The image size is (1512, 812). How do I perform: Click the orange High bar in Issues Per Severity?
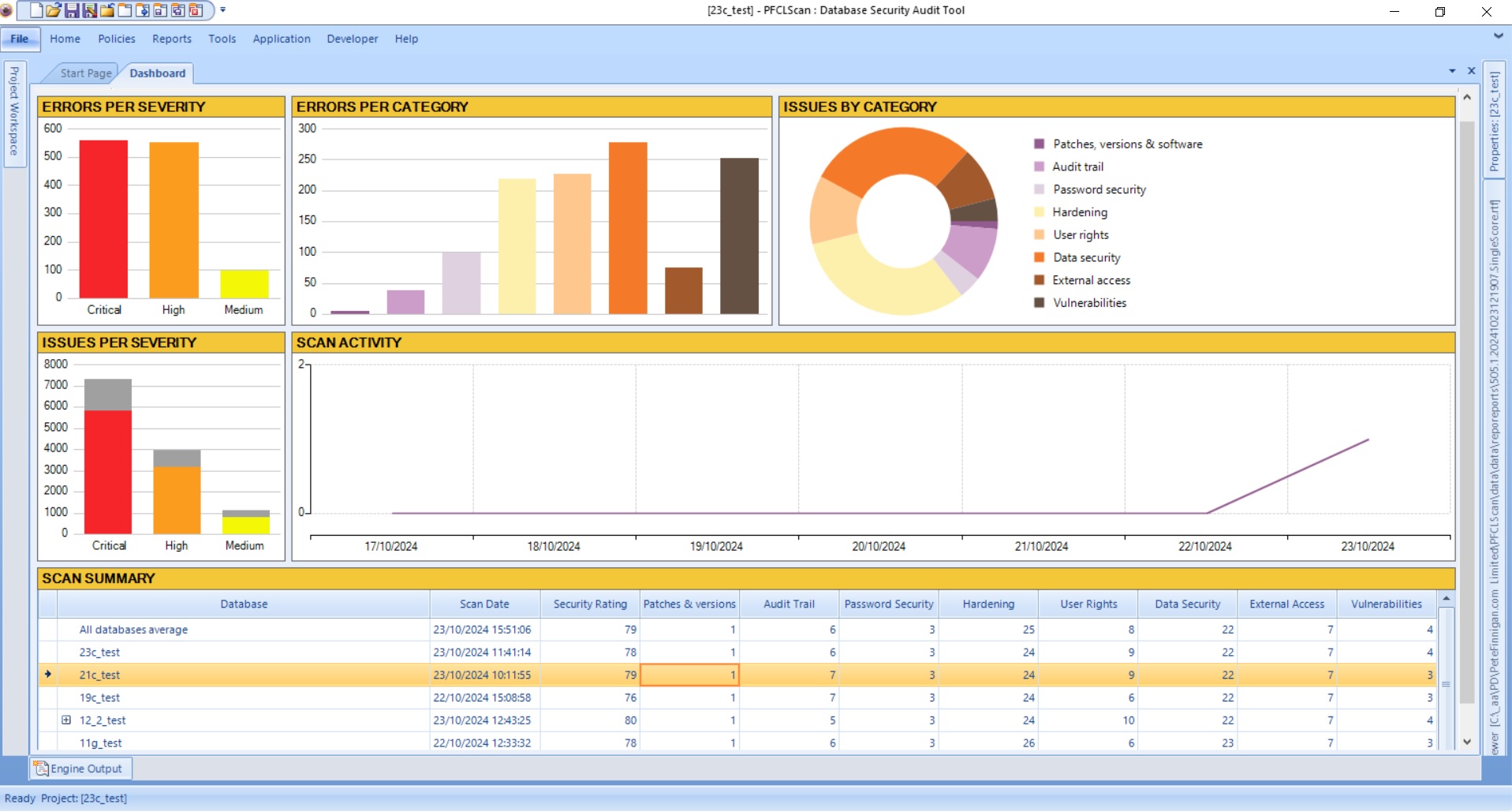click(177, 500)
